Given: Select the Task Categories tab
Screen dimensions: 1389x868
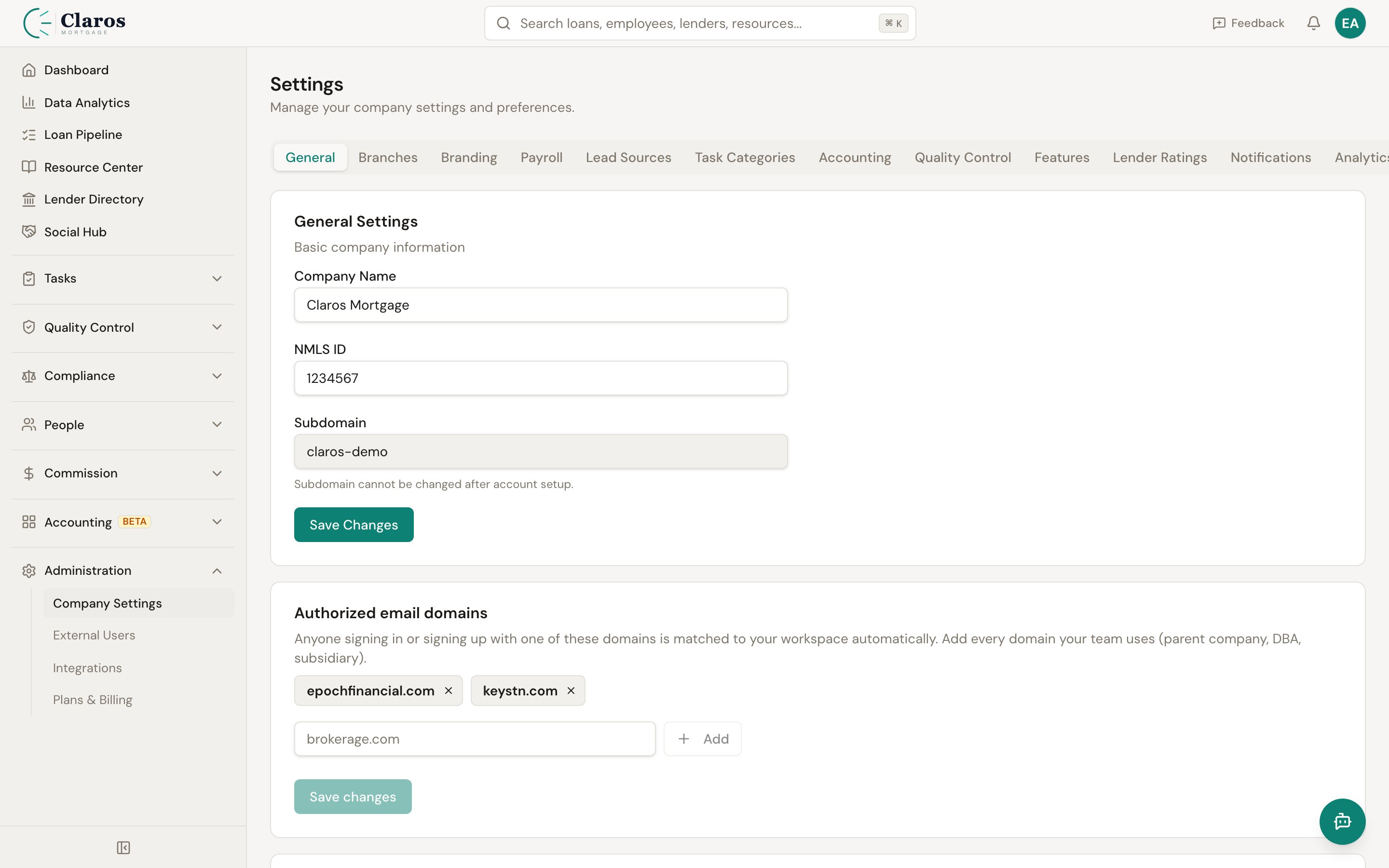Looking at the screenshot, I should click(x=745, y=157).
